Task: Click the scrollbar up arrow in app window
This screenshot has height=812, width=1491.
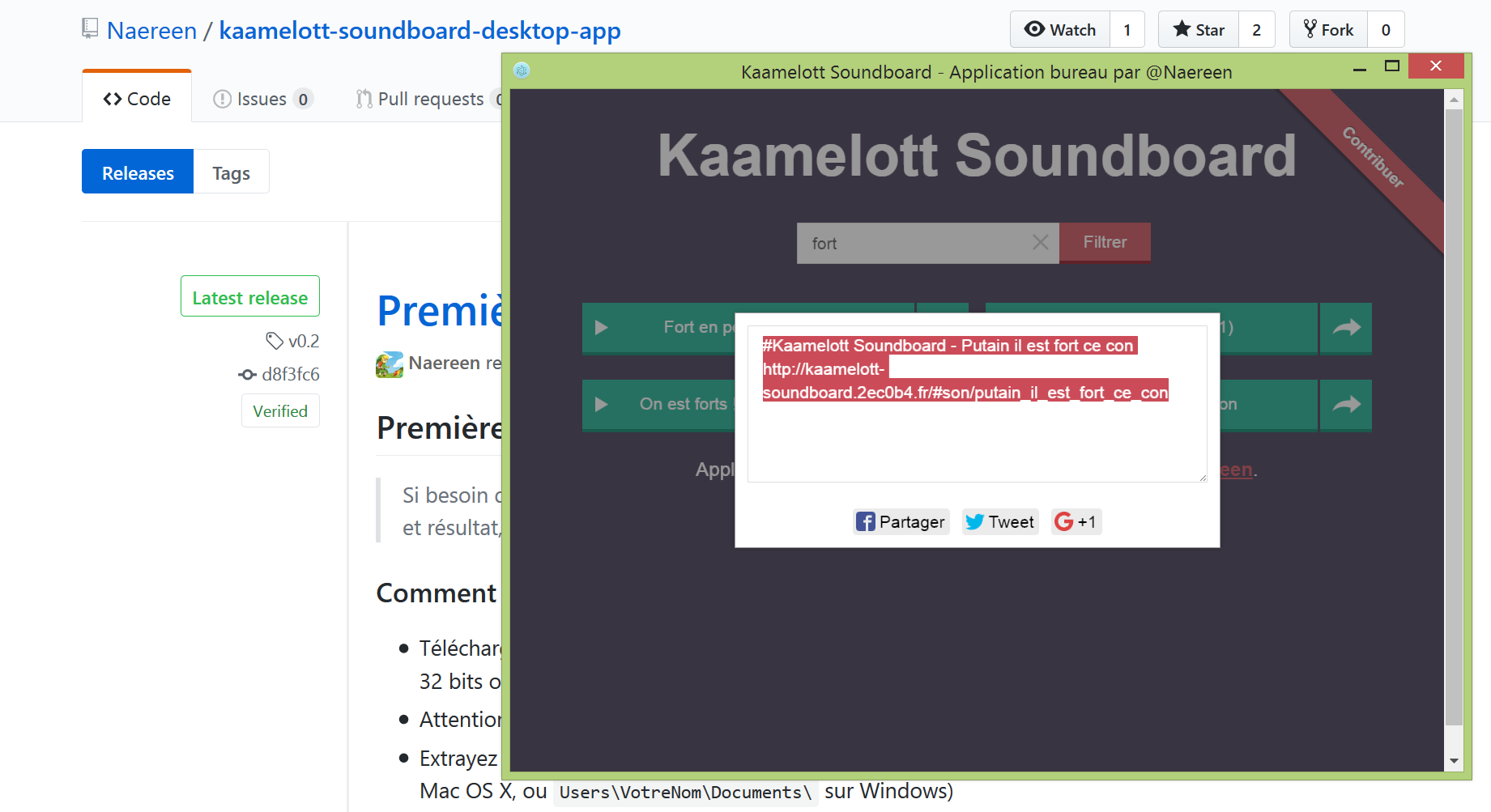Action: click(x=1455, y=100)
